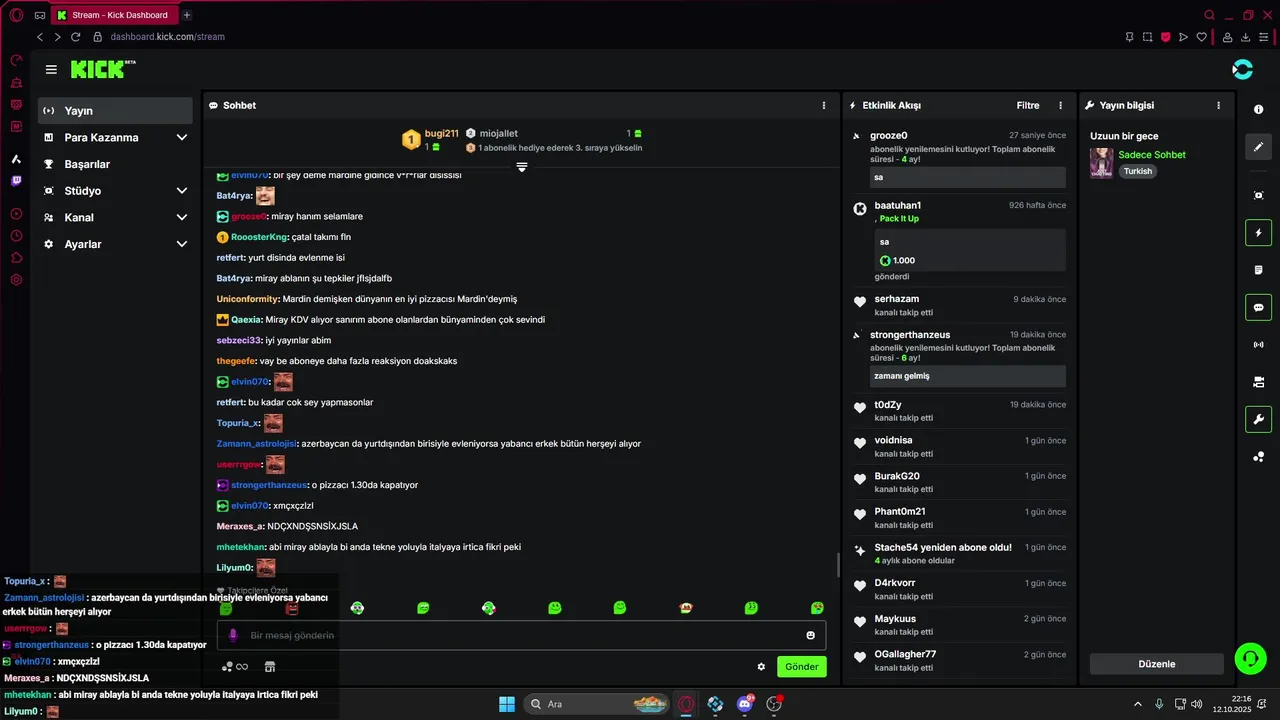The width and height of the screenshot is (1280, 720).
Task: Click the chat scrollbar
Action: (838, 565)
